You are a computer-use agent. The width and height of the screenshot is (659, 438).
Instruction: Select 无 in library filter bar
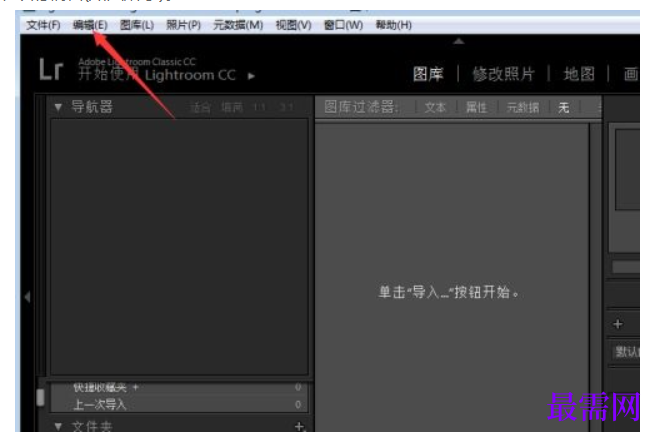(564, 108)
